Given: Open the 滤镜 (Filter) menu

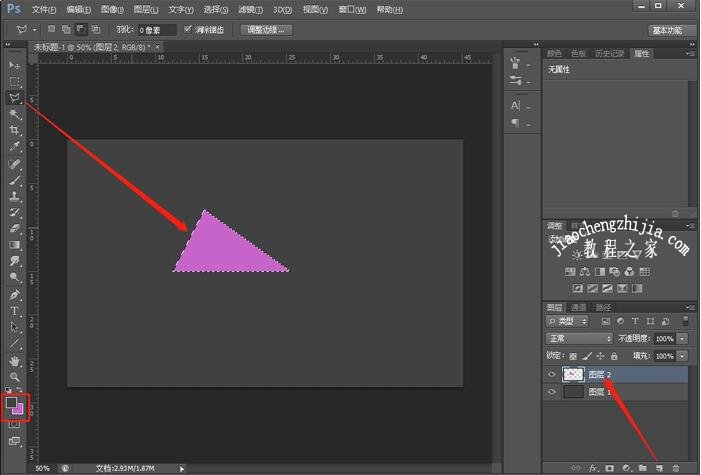Looking at the screenshot, I should (249, 9).
